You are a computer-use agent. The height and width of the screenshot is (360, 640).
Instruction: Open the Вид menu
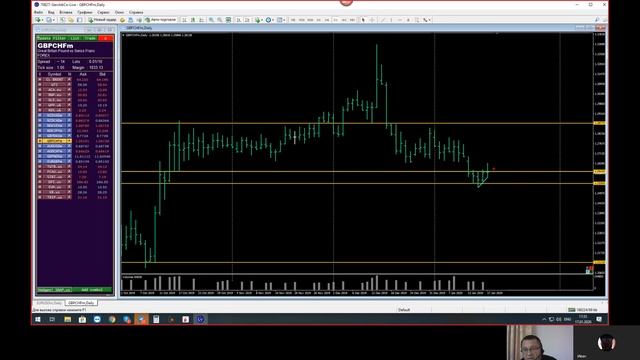click(51, 12)
